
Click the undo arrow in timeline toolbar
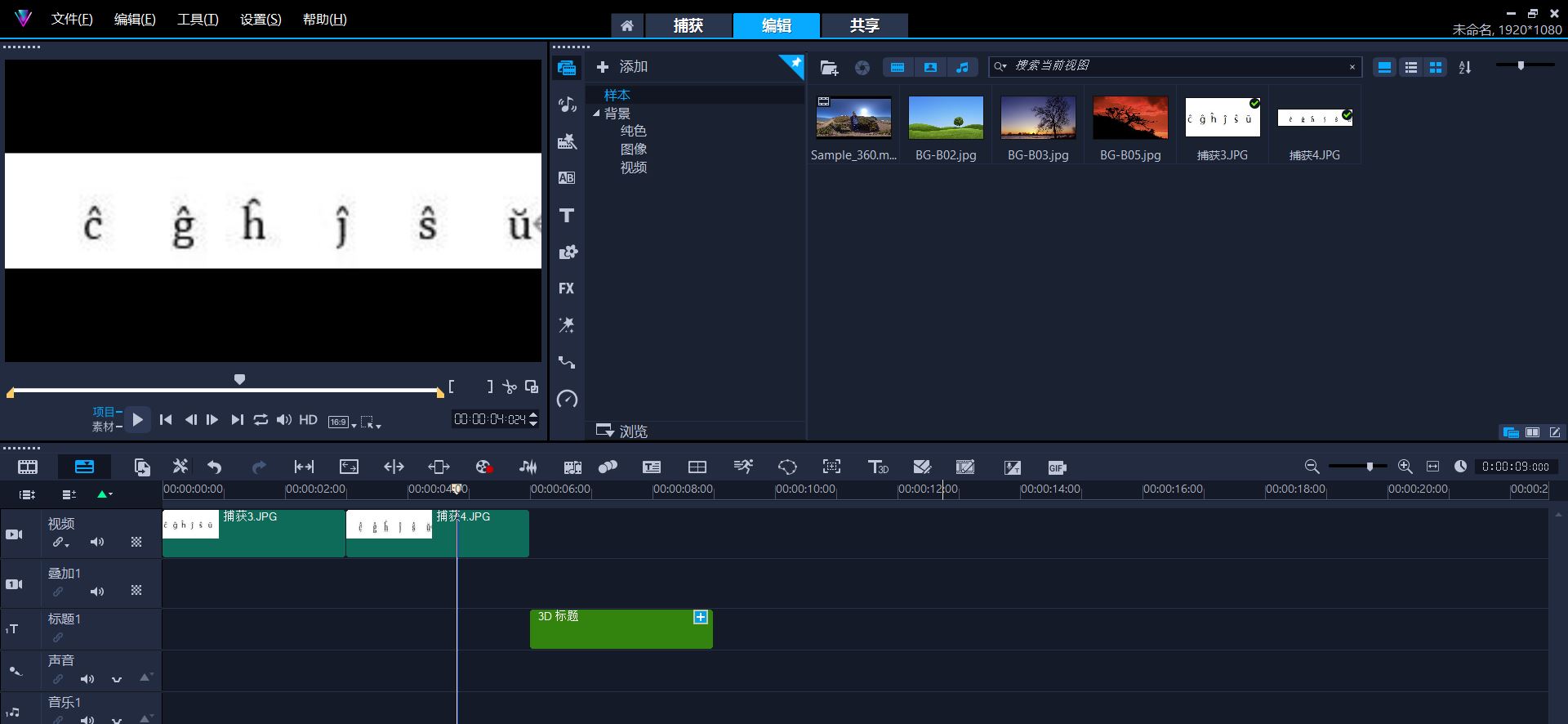tap(215, 467)
